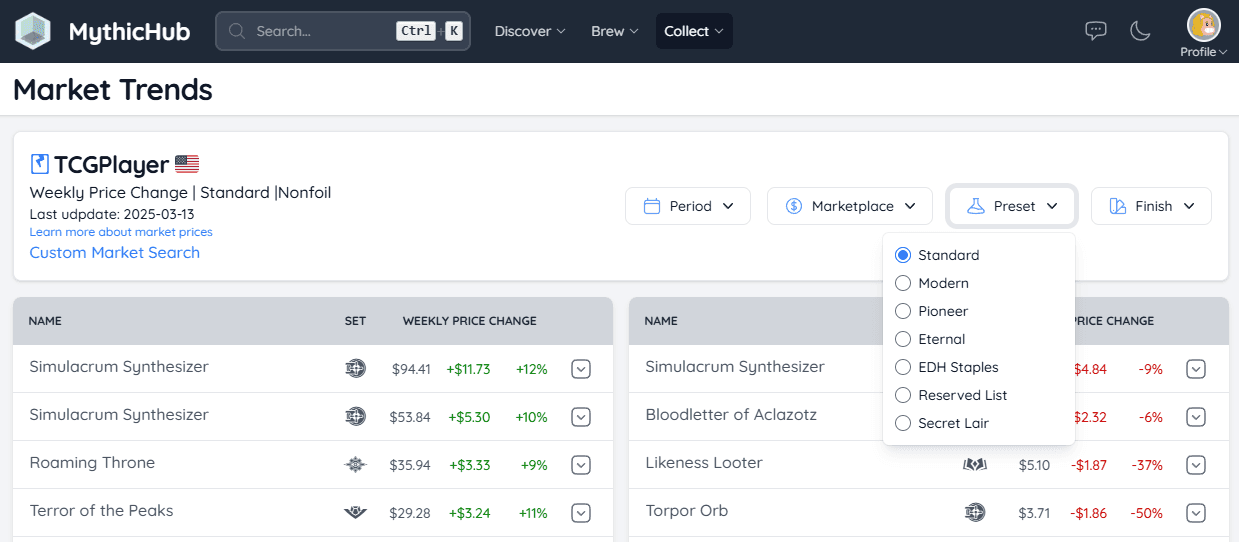Screen dimensions: 1239x542
Task: Click the +$11.73 price change value
Action: tap(468, 369)
